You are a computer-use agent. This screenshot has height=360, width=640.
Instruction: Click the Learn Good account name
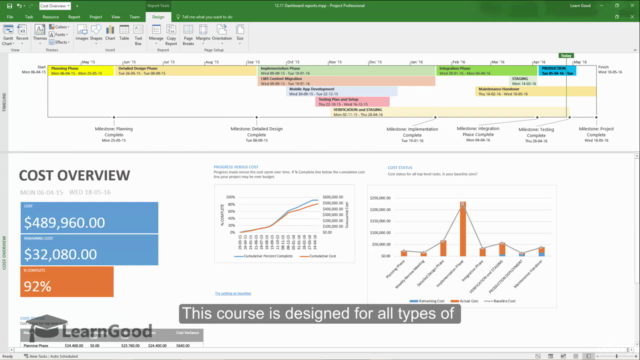tap(580, 6)
